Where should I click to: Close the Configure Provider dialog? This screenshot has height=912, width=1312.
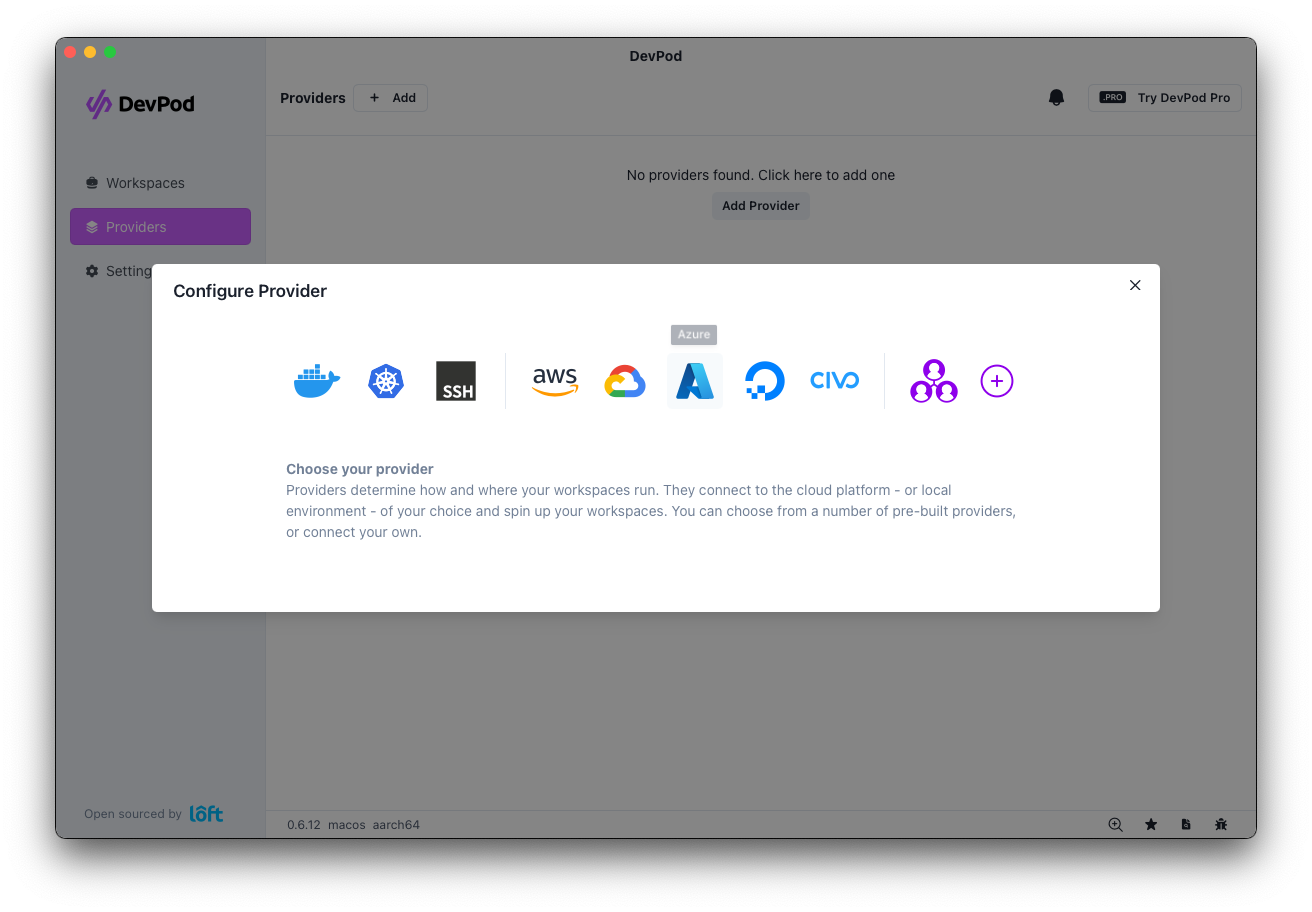[x=1135, y=285]
